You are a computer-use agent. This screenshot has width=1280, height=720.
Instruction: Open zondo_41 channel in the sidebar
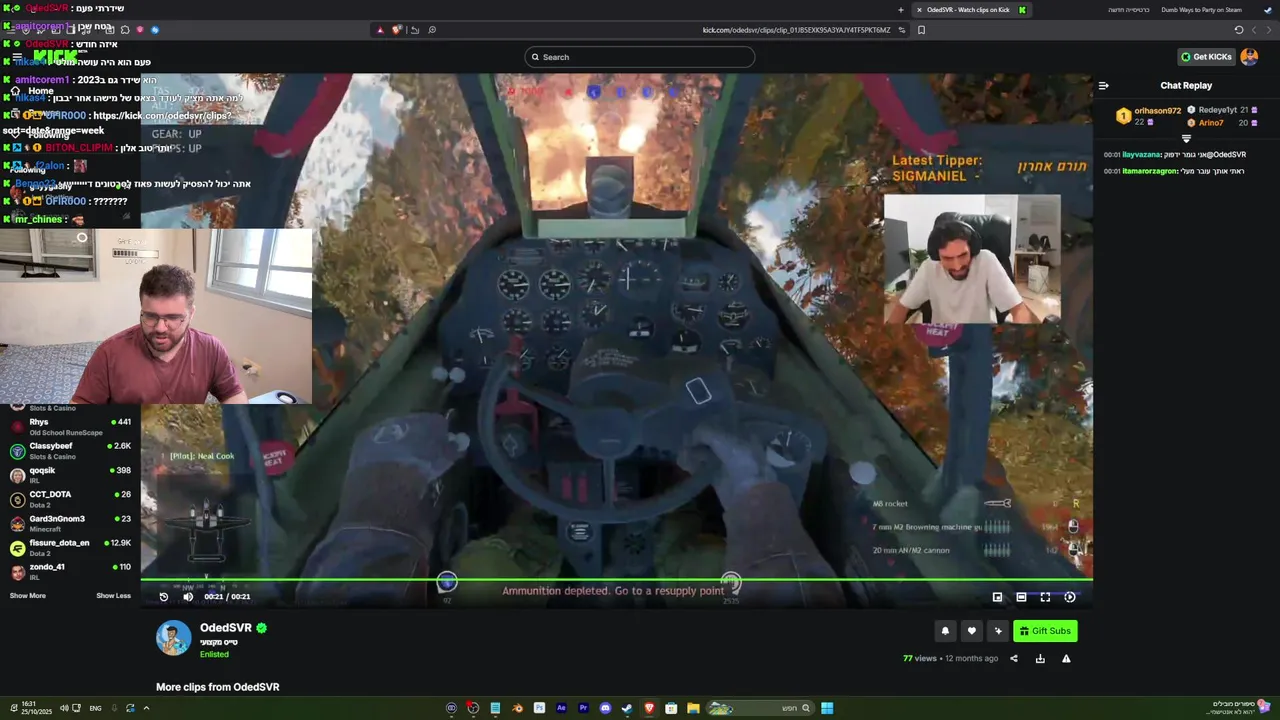click(70, 571)
